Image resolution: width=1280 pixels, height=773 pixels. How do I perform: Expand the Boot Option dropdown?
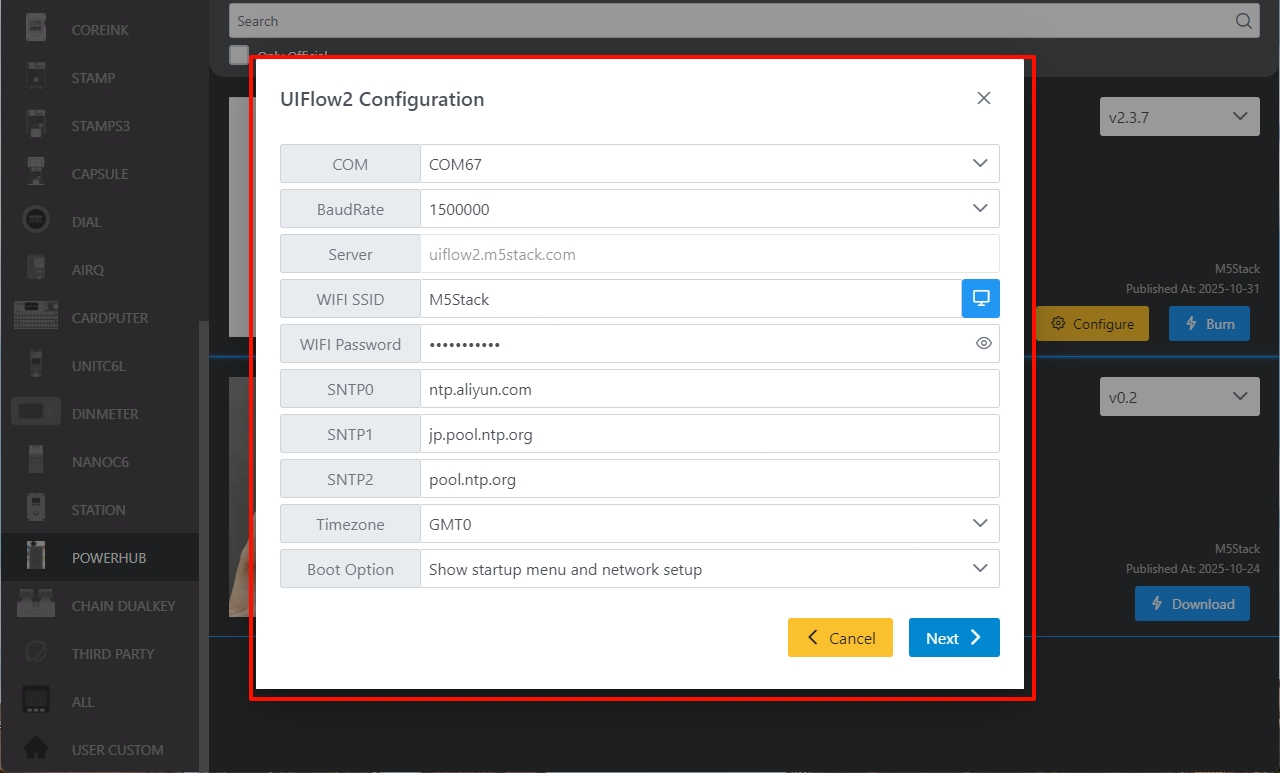709,569
